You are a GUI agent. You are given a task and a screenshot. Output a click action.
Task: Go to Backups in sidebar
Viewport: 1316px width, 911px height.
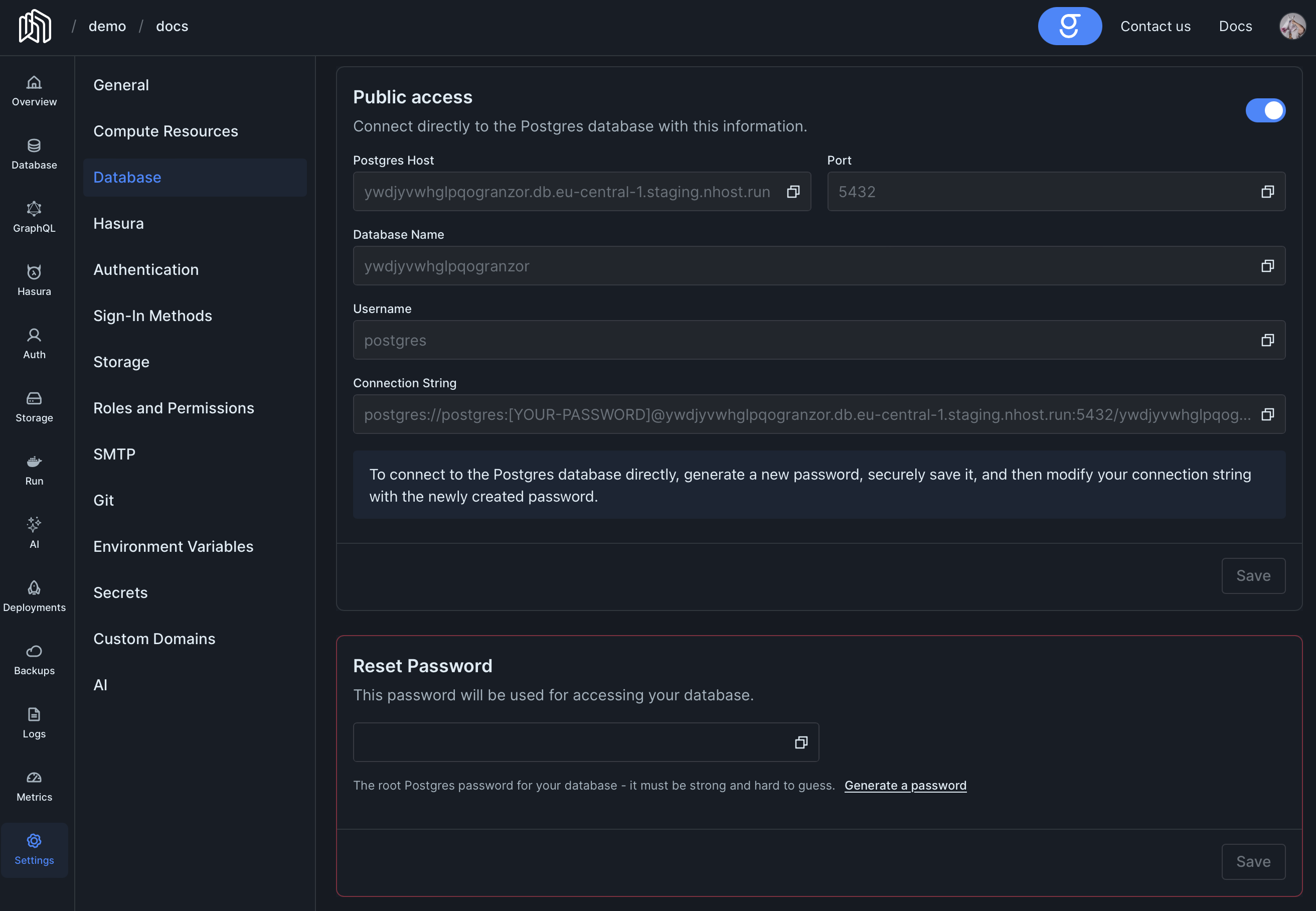tap(34, 660)
